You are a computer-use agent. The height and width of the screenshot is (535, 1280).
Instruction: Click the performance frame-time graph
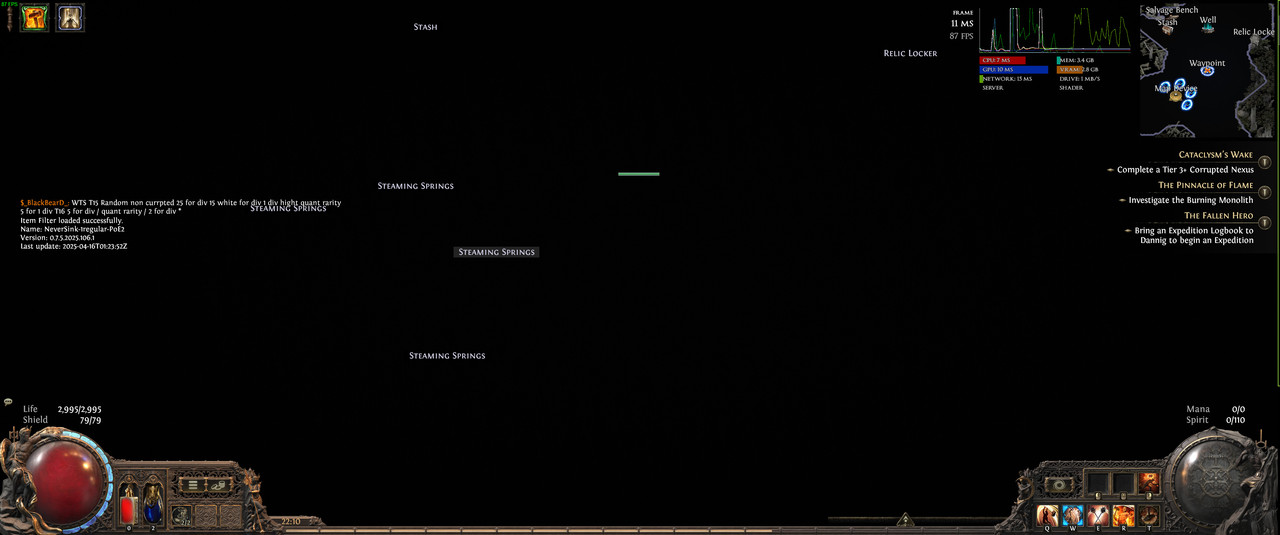[1055, 30]
